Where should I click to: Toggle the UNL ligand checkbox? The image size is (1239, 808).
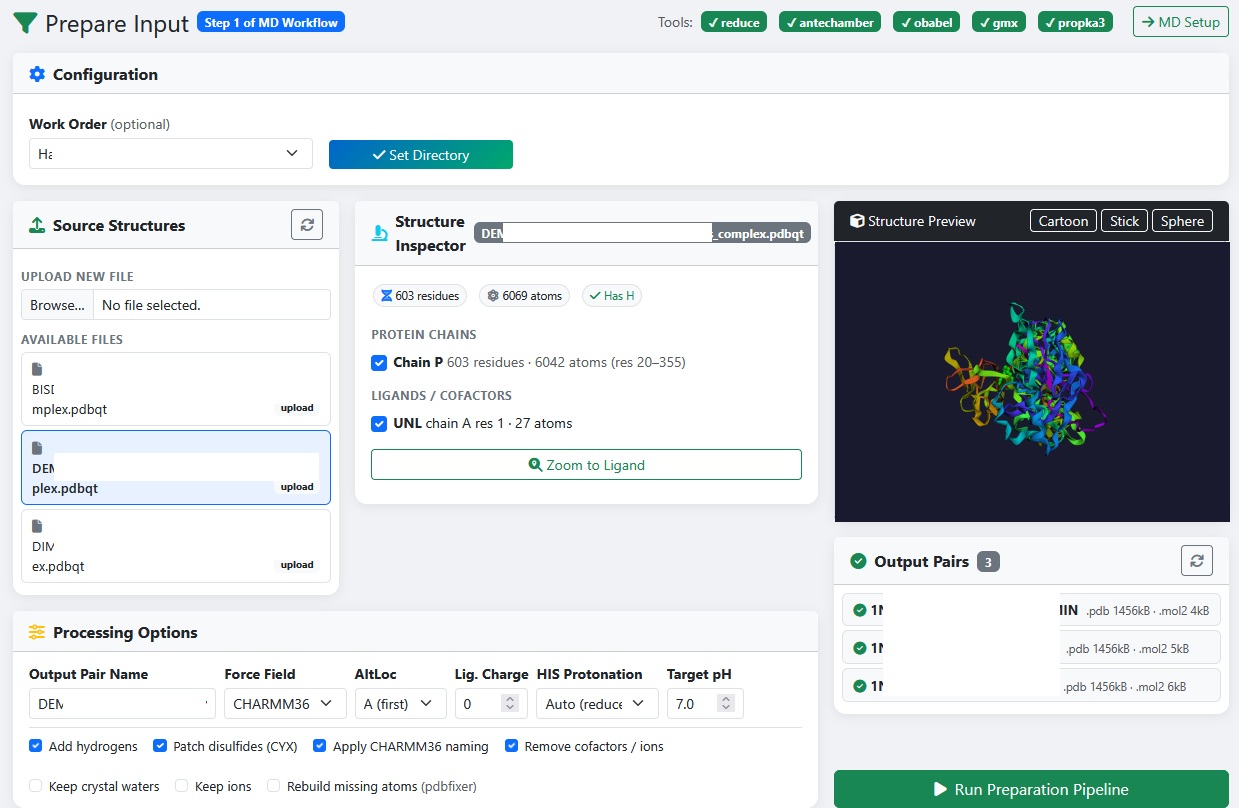[379, 424]
